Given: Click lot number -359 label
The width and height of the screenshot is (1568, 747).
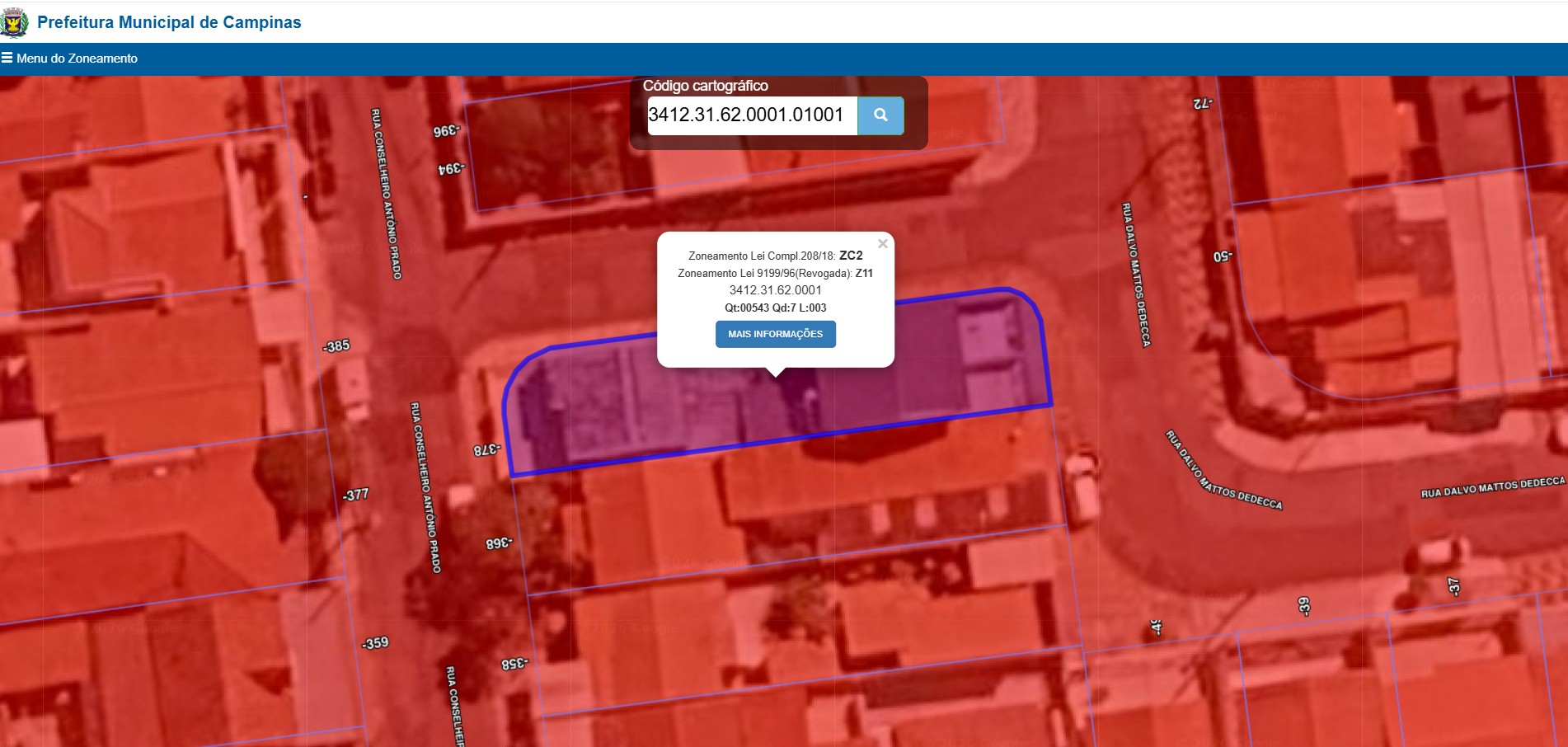Looking at the screenshot, I should pos(375,643).
